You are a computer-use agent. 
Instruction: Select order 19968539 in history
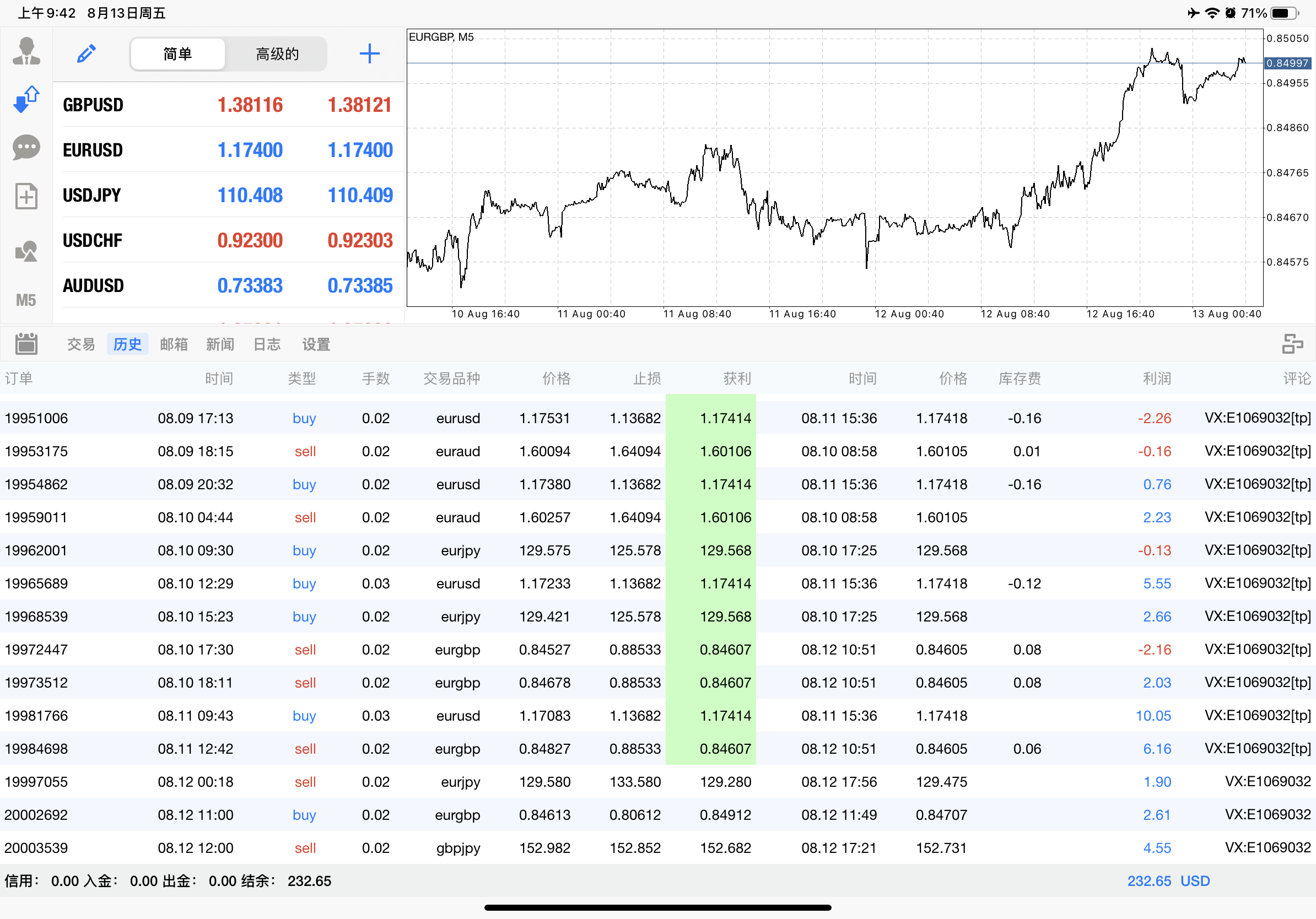pos(658,617)
